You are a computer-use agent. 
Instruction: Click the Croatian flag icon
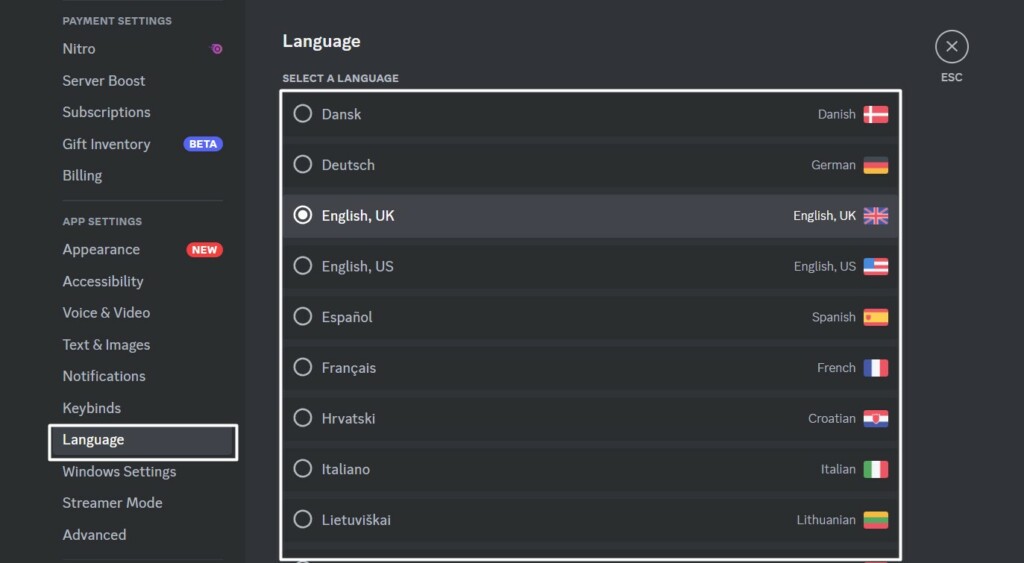click(x=875, y=419)
